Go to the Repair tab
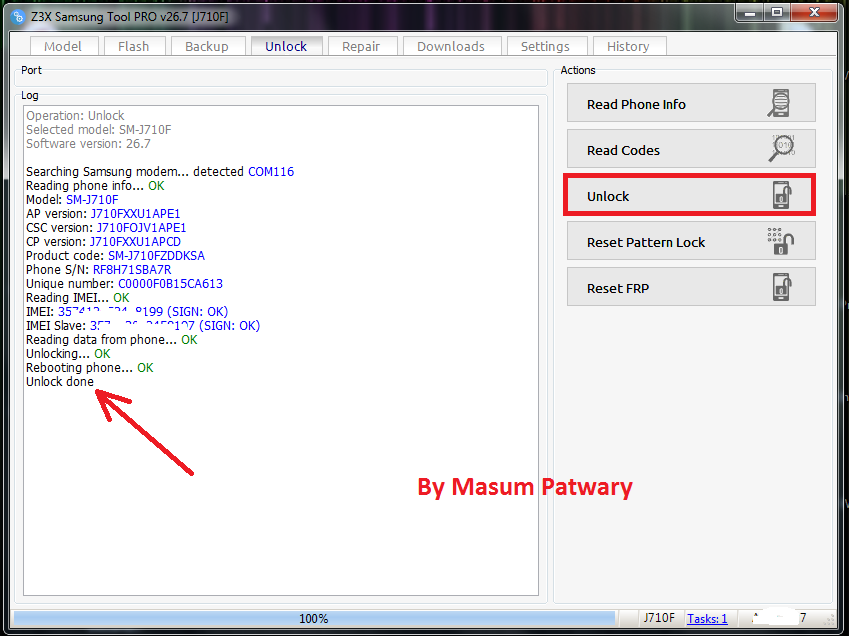This screenshot has height=636, width=849. [x=362, y=46]
